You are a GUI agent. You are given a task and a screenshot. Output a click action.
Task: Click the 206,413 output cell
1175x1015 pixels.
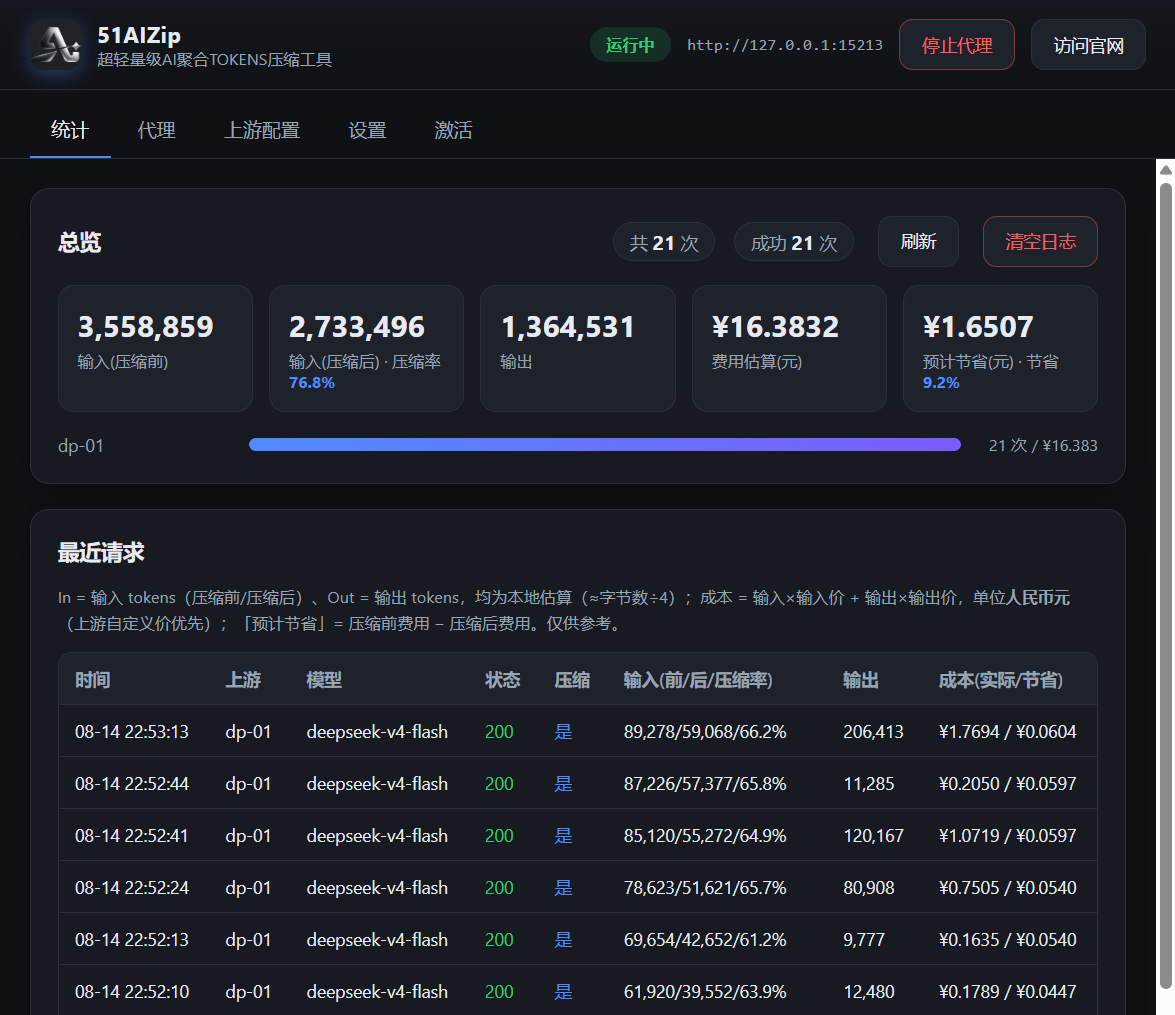coord(873,732)
